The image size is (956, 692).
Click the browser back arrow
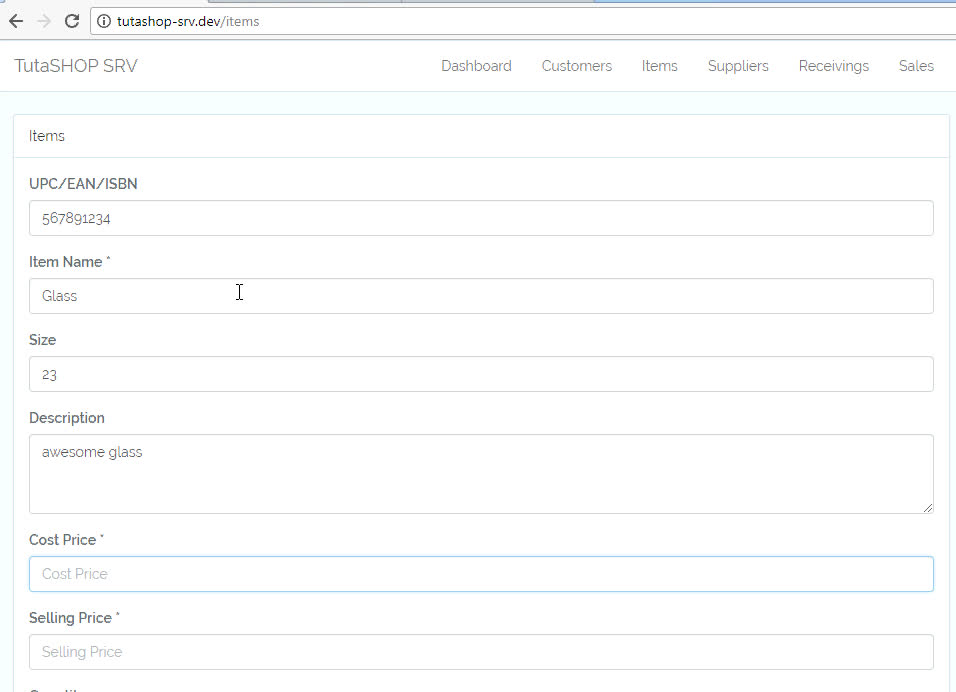[16, 21]
